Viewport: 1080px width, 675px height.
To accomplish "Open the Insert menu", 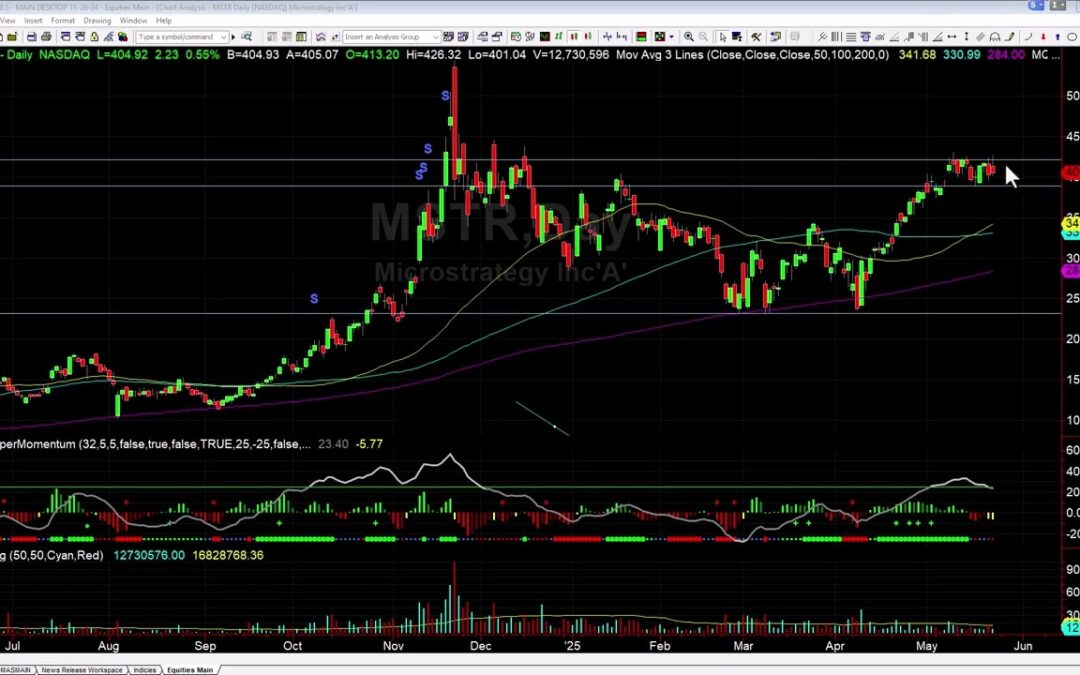I will 33,21.
